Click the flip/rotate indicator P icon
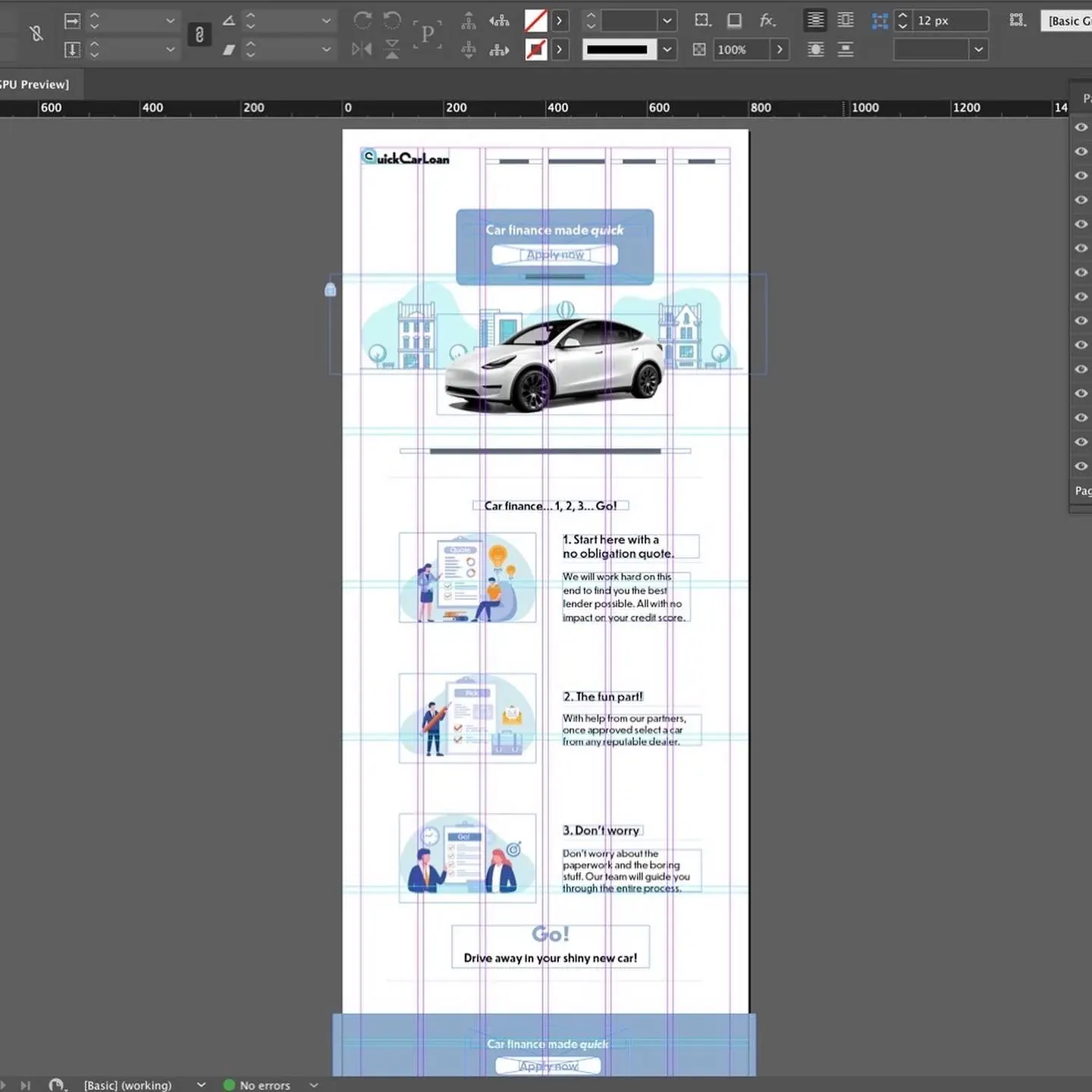This screenshot has width=1092, height=1092. 428,34
